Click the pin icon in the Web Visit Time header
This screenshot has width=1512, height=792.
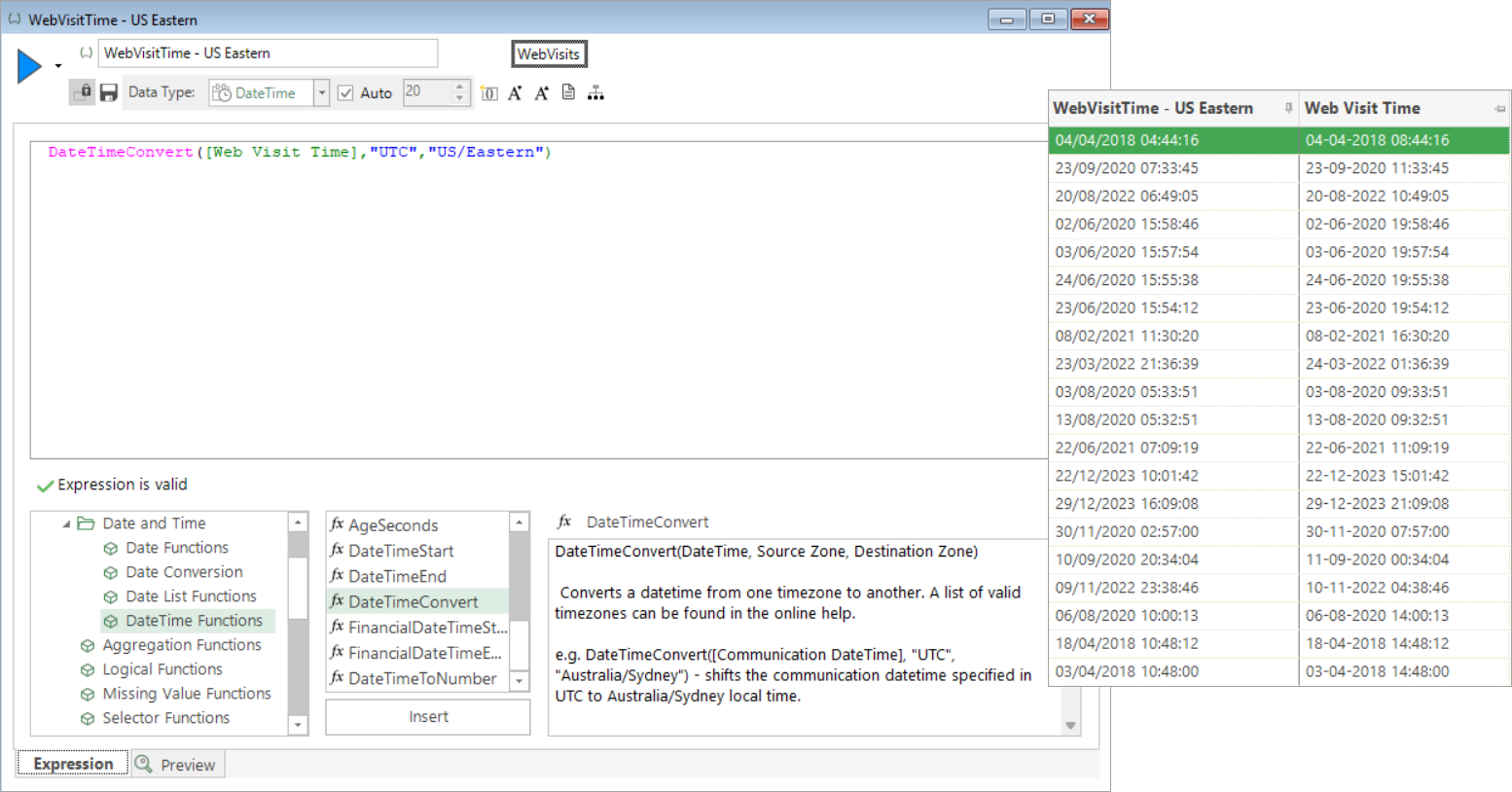pyautogui.click(x=1500, y=109)
